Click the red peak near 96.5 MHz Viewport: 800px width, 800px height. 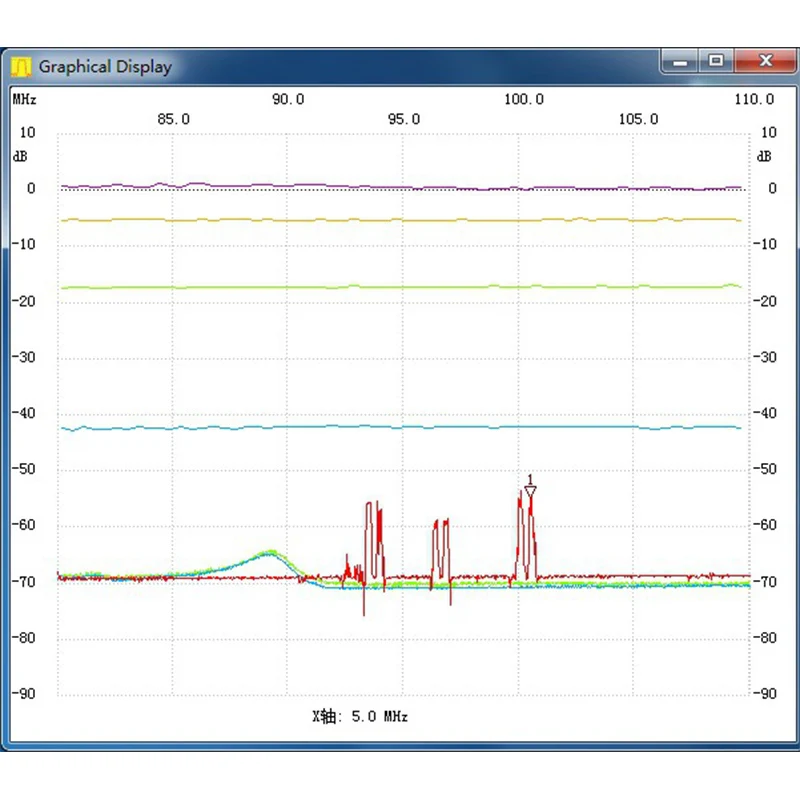pyautogui.click(x=441, y=521)
